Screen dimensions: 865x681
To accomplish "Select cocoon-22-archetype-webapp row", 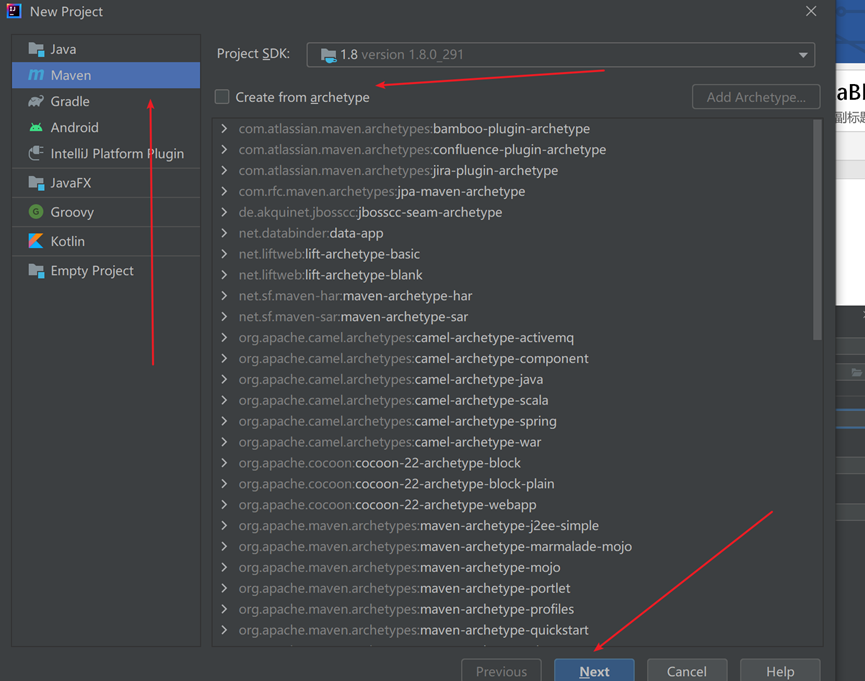I will [513, 505].
